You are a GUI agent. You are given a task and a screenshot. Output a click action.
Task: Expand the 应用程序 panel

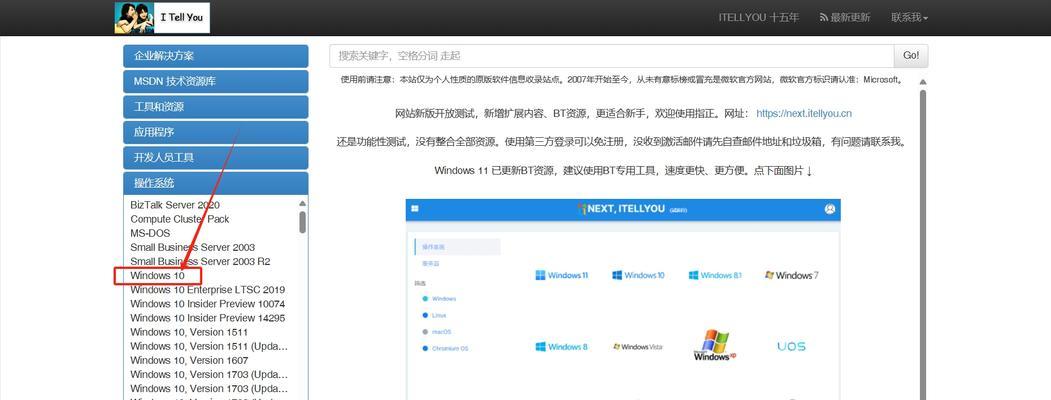click(x=216, y=133)
